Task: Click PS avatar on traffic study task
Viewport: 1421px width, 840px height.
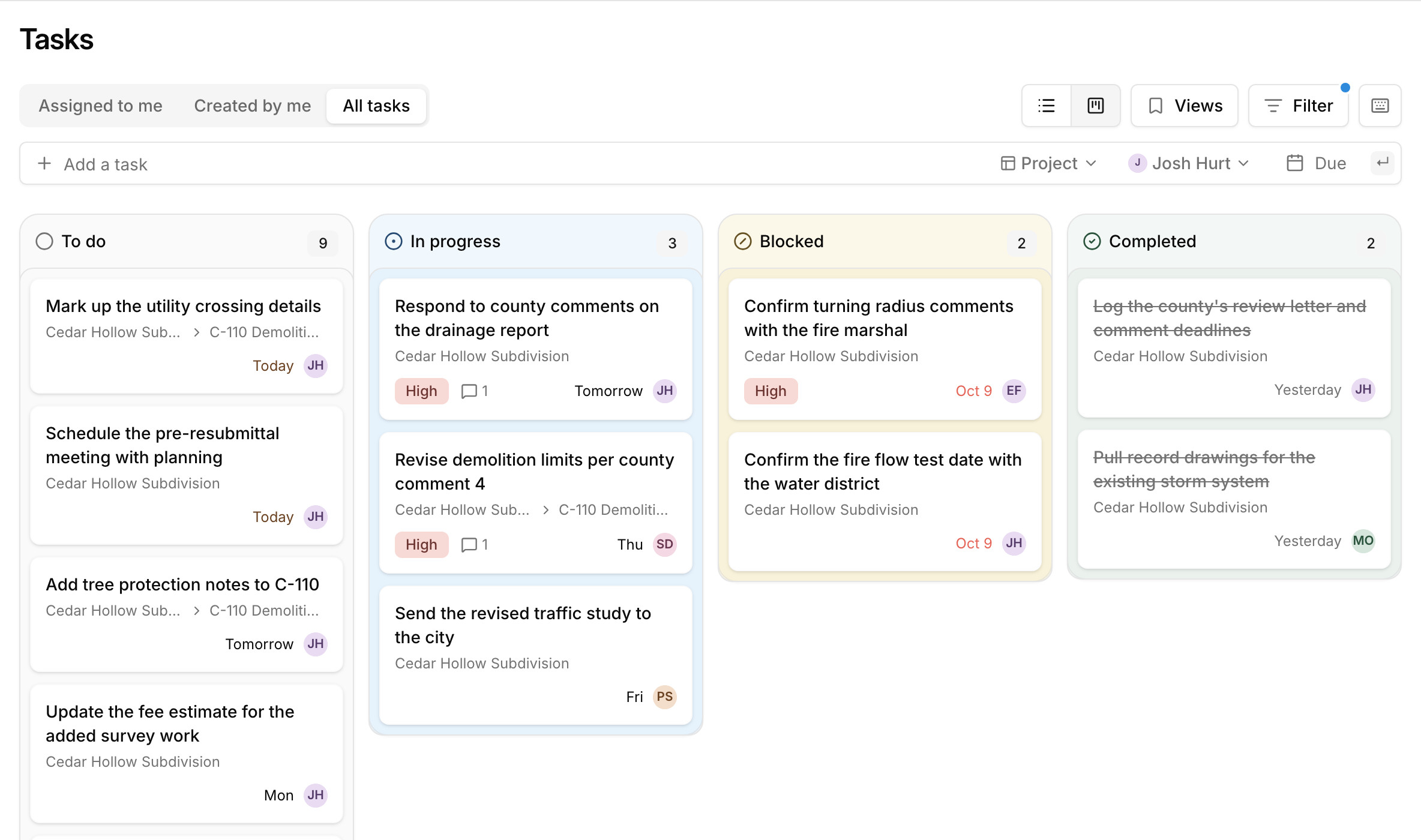Action: [665, 697]
